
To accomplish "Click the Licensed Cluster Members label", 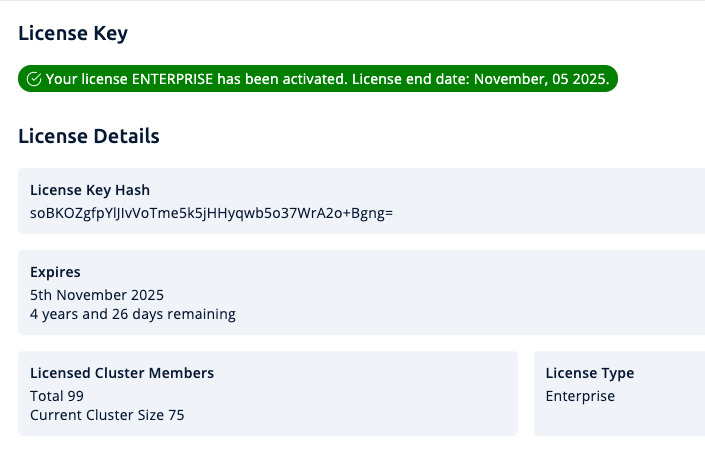I will click(x=122, y=373).
